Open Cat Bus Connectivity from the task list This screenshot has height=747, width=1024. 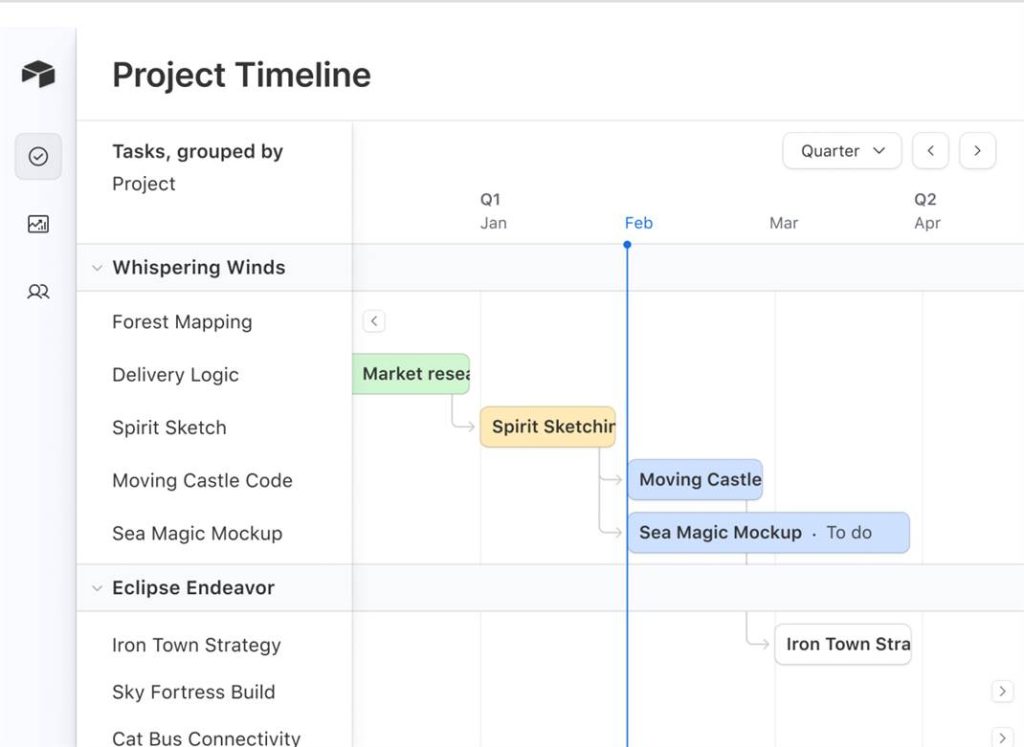tap(204, 737)
